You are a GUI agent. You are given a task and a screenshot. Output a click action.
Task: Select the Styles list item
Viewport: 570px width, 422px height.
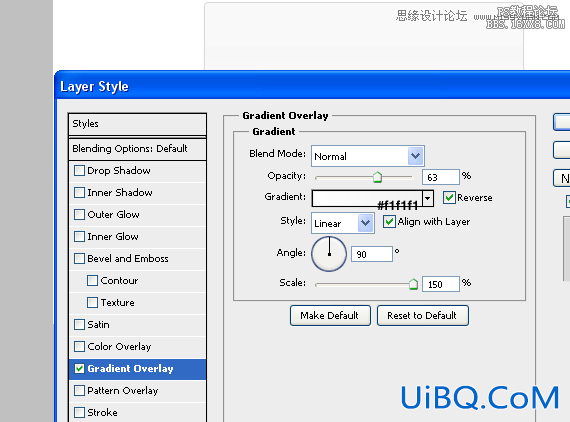tap(137, 124)
